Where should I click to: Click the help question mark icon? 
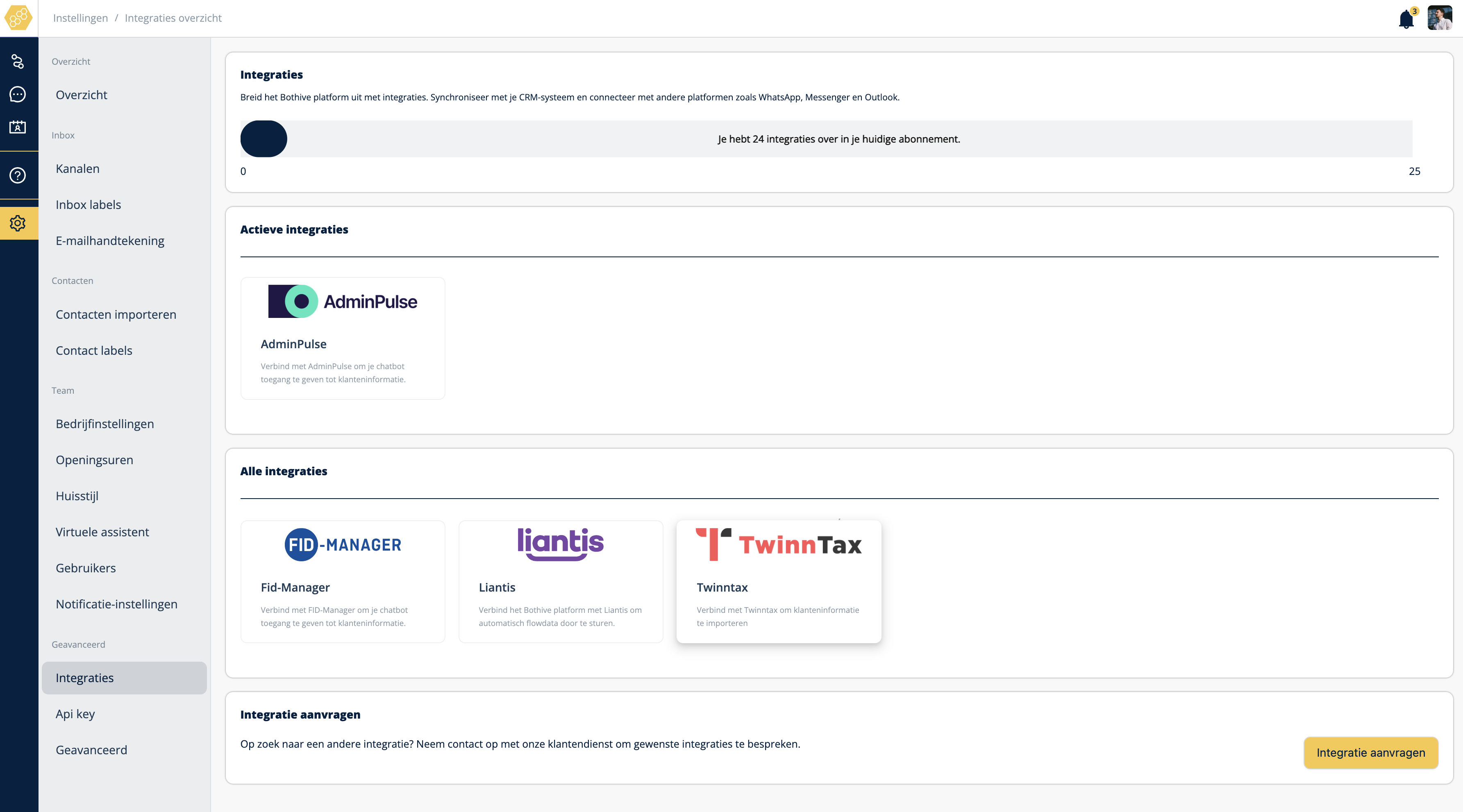18,175
